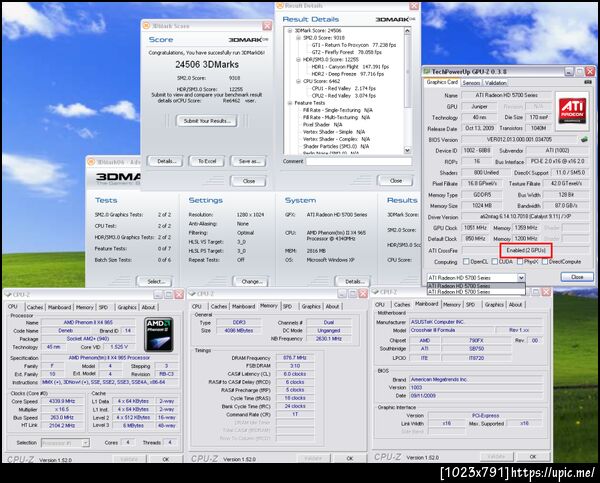Click the Close button in GPU-Z
600x483 pixels.
tap(577, 277)
